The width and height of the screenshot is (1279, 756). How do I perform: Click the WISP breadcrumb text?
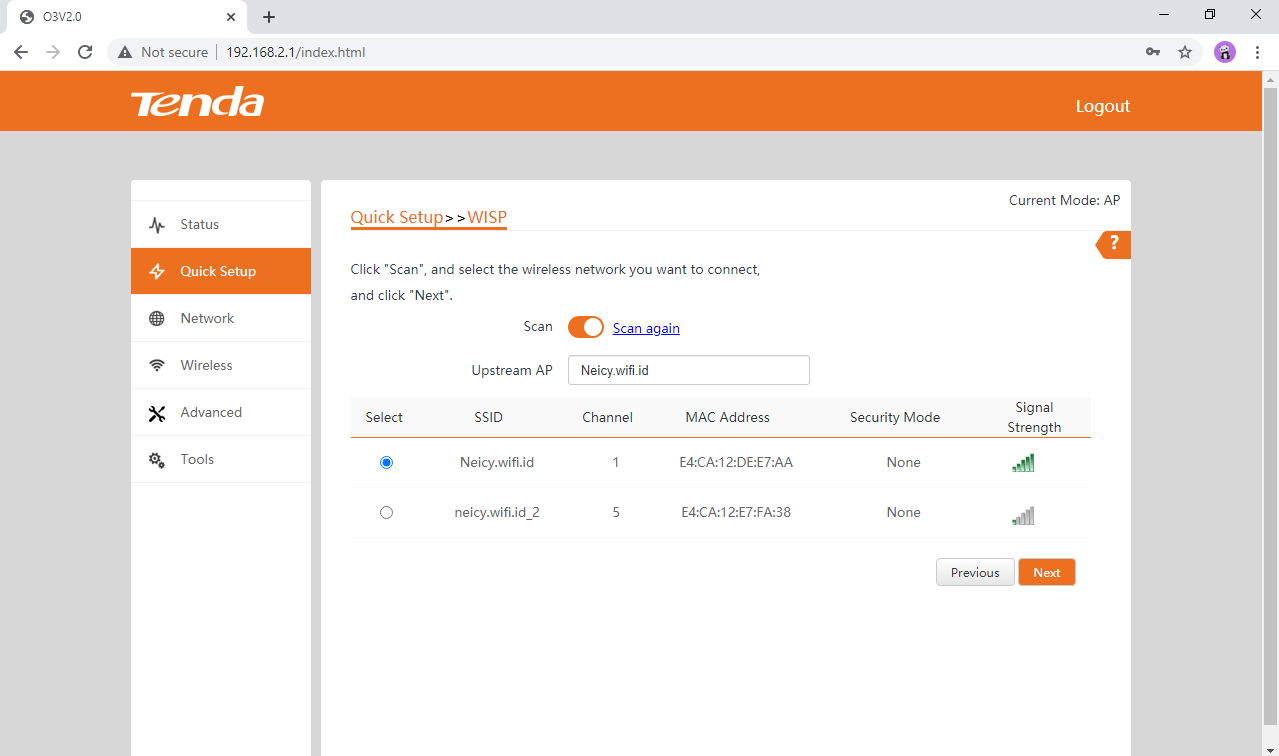click(487, 217)
